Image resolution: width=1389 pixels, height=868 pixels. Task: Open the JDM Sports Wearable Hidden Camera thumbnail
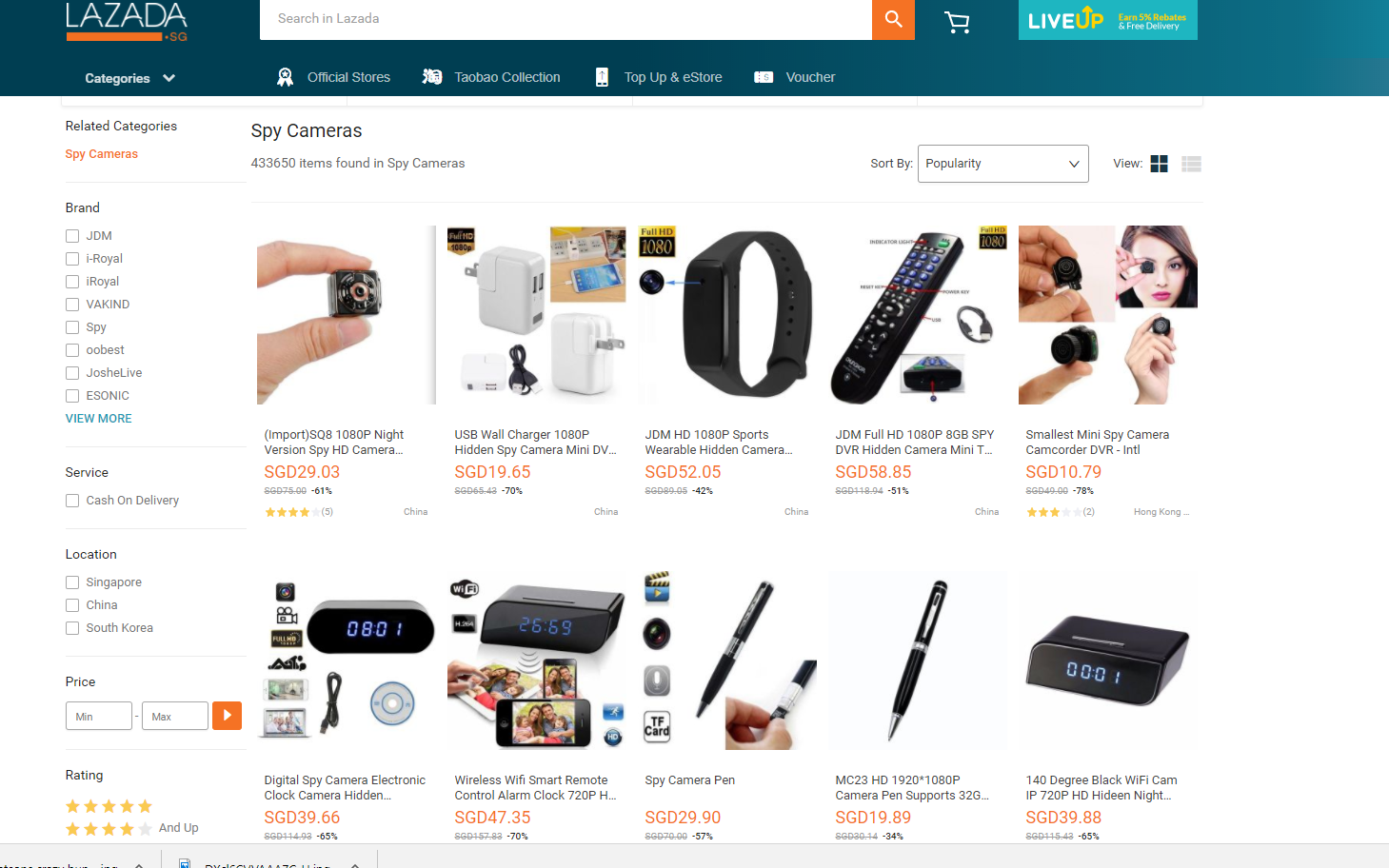(727, 315)
